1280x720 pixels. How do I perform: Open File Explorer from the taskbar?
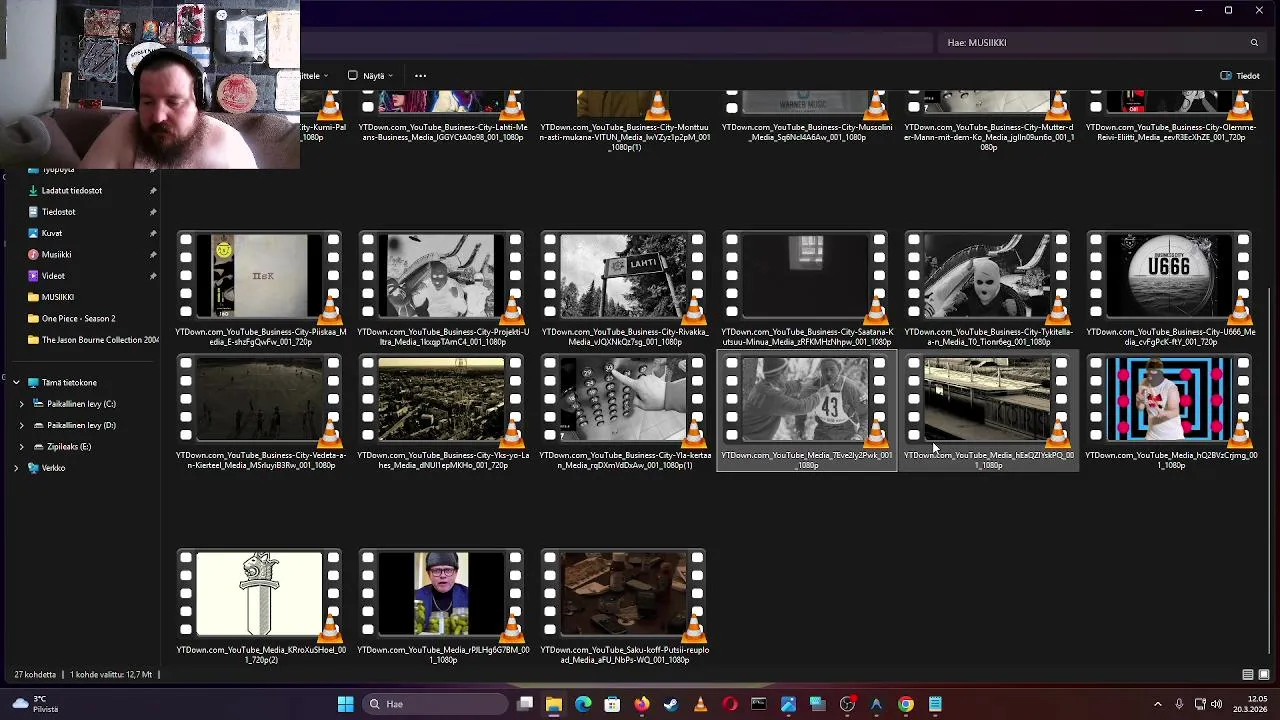pyautogui.click(x=554, y=704)
